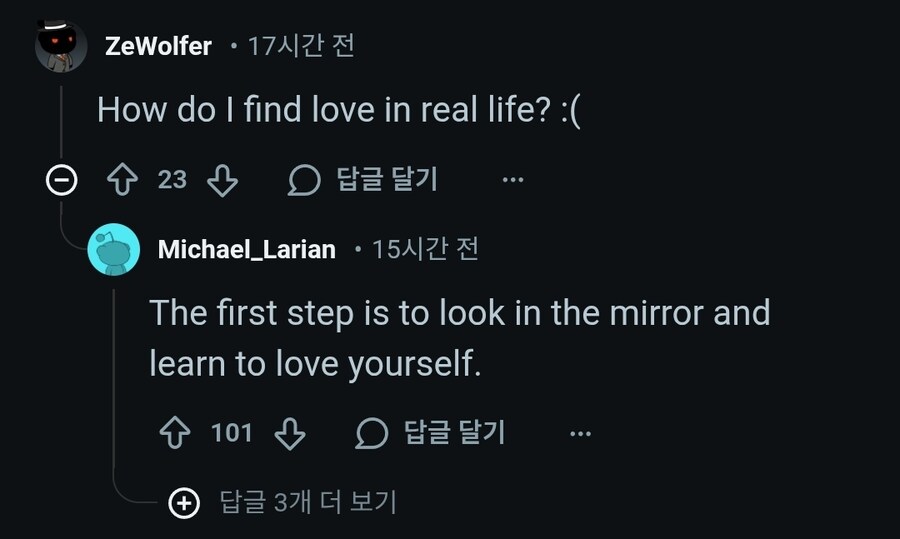Click the 101 vote count
Image resolution: width=900 pixels, height=539 pixels.
(232, 433)
